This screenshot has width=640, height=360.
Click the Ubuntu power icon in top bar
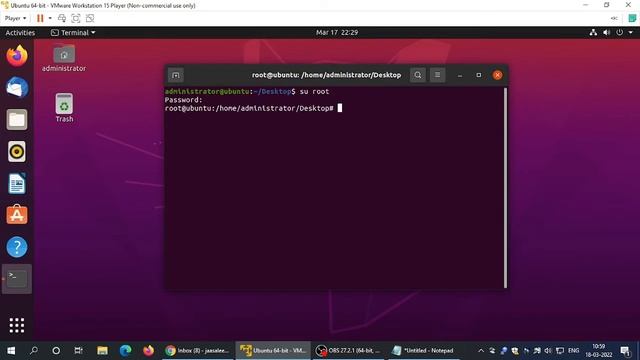point(620,33)
